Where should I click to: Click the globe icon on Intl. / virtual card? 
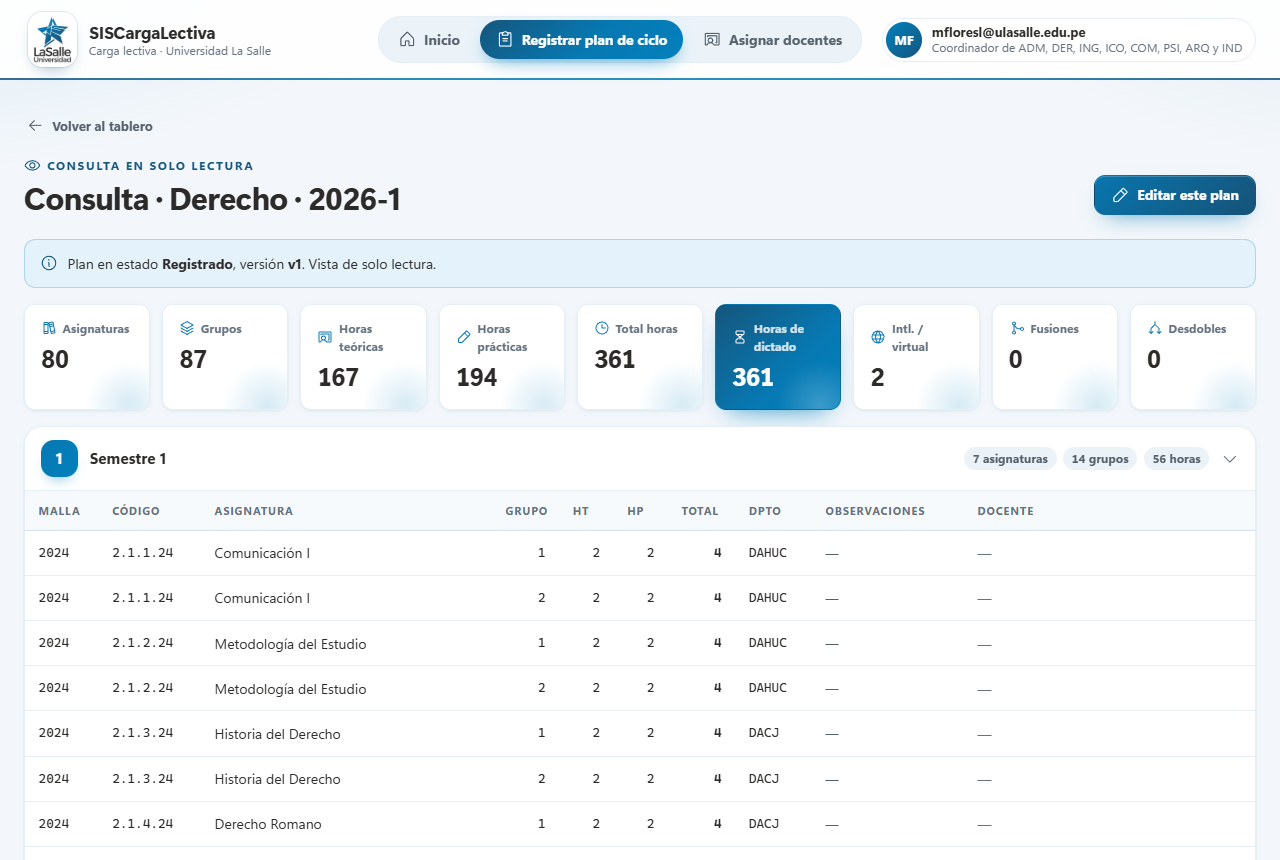pos(878,337)
